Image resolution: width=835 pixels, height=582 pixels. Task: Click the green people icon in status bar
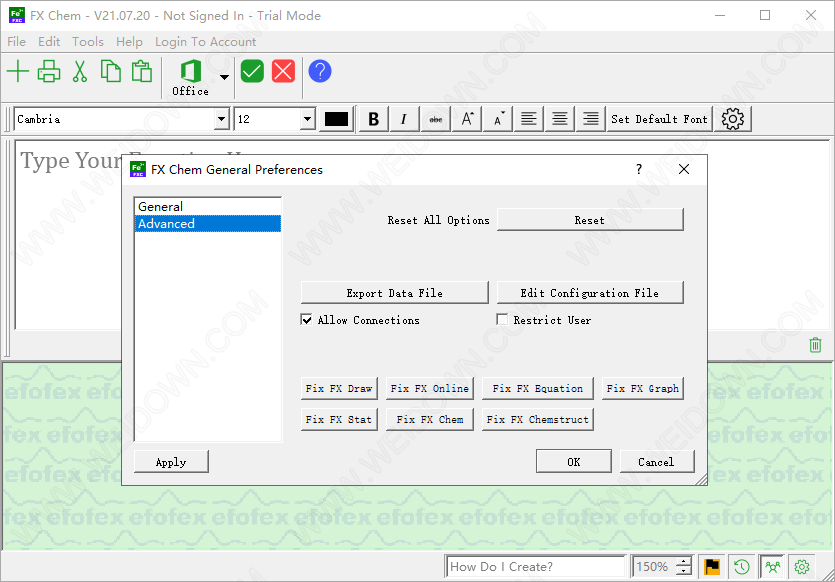click(773, 567)
